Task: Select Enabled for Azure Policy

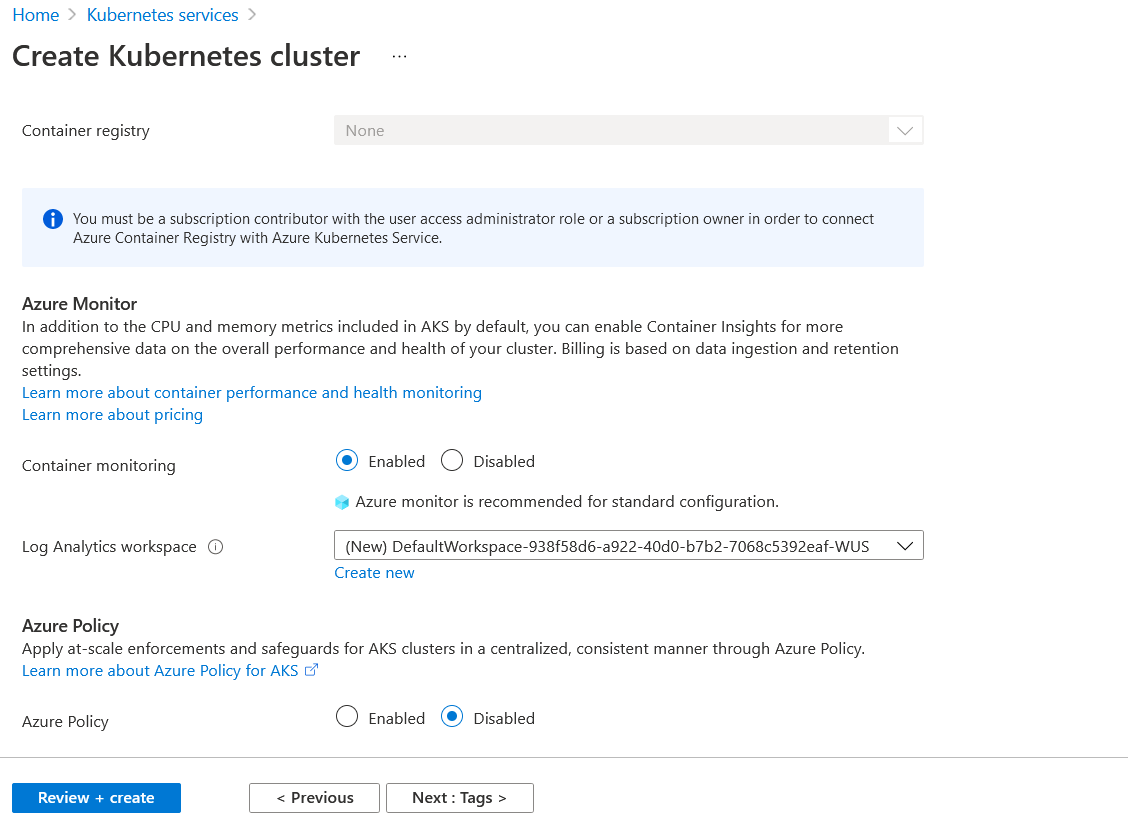Action: (x=347, y=717)
